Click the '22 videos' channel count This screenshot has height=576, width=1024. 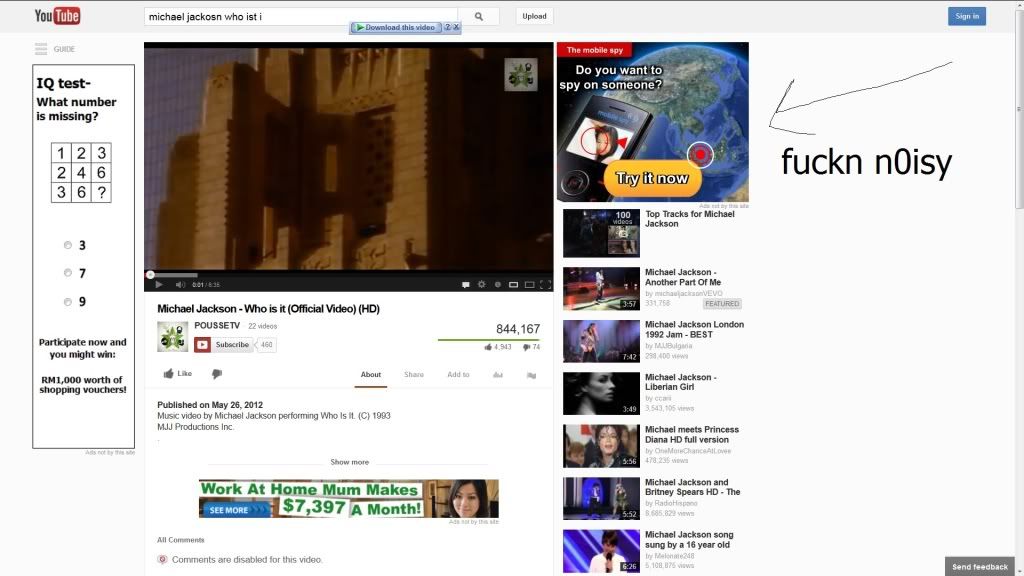click(x=263, y=326)
